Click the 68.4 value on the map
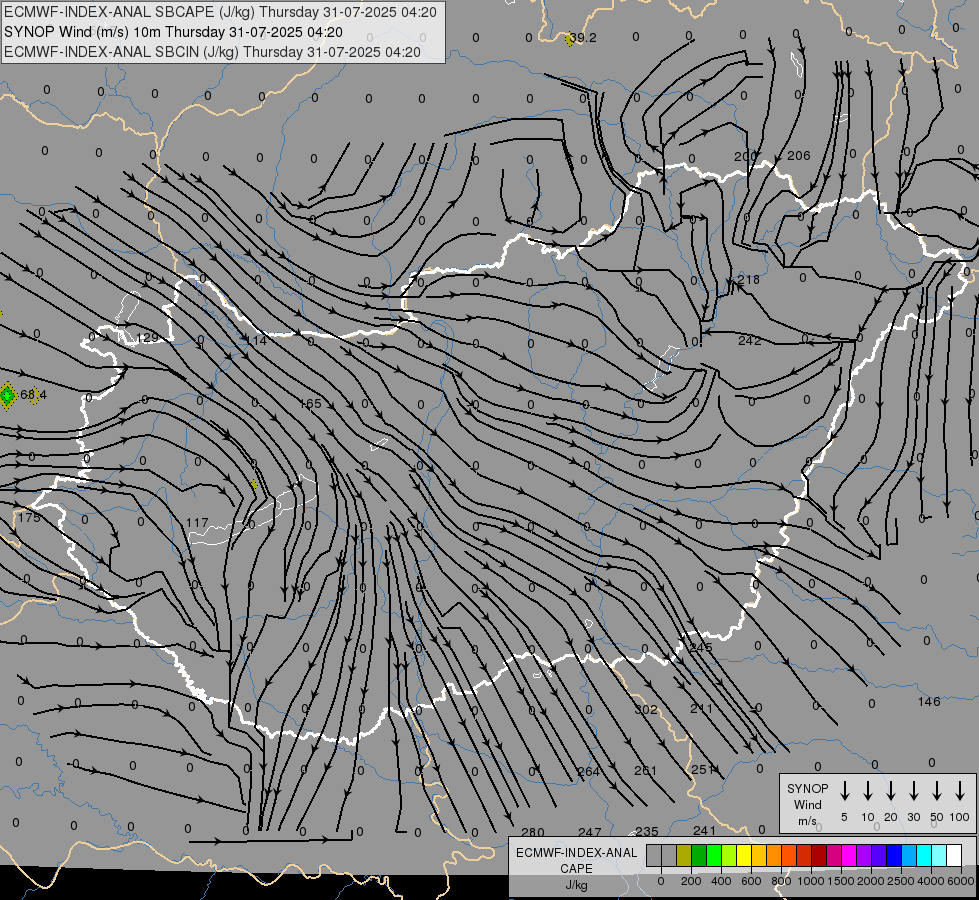Viewport: 979px width, 900px height. pos(33,395)
